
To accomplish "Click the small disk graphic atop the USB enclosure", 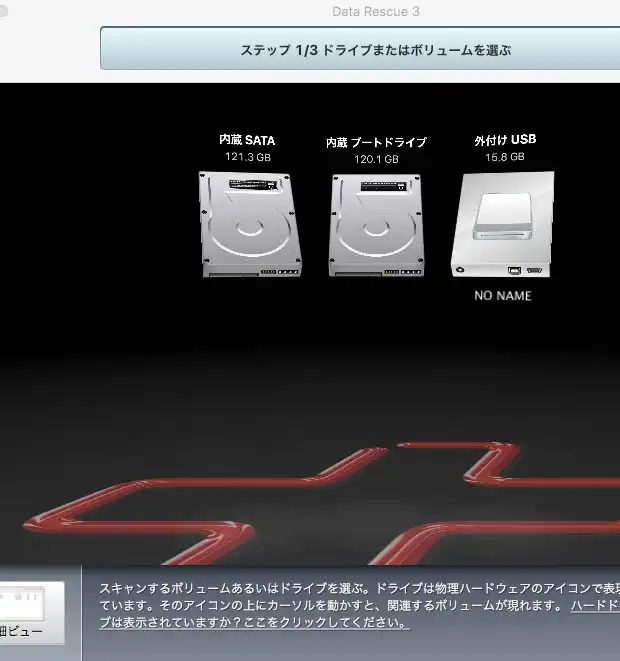I will 503,214.
